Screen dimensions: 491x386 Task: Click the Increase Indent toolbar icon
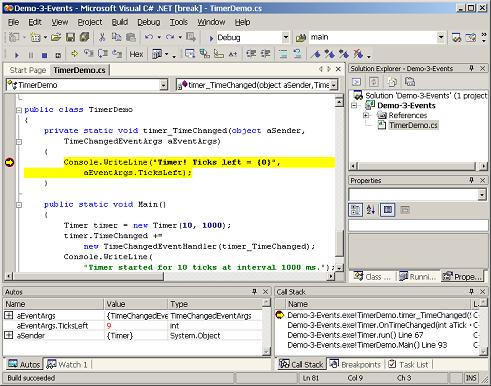coord(265,54)
